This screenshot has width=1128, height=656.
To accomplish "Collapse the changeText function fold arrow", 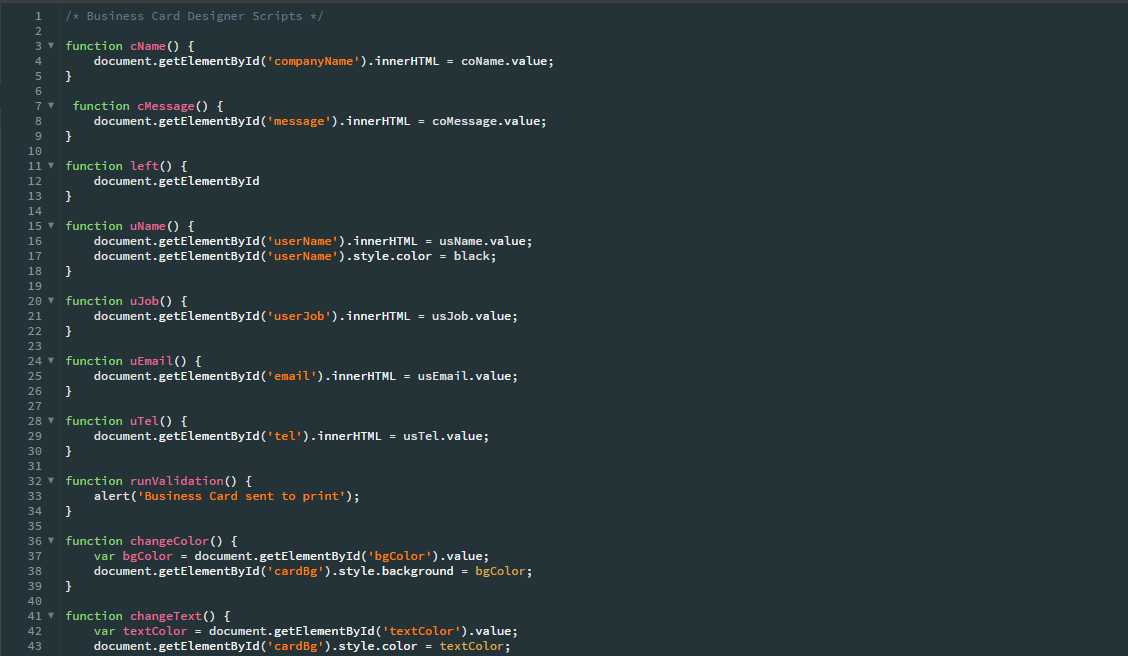I will (x=51, y=615).
